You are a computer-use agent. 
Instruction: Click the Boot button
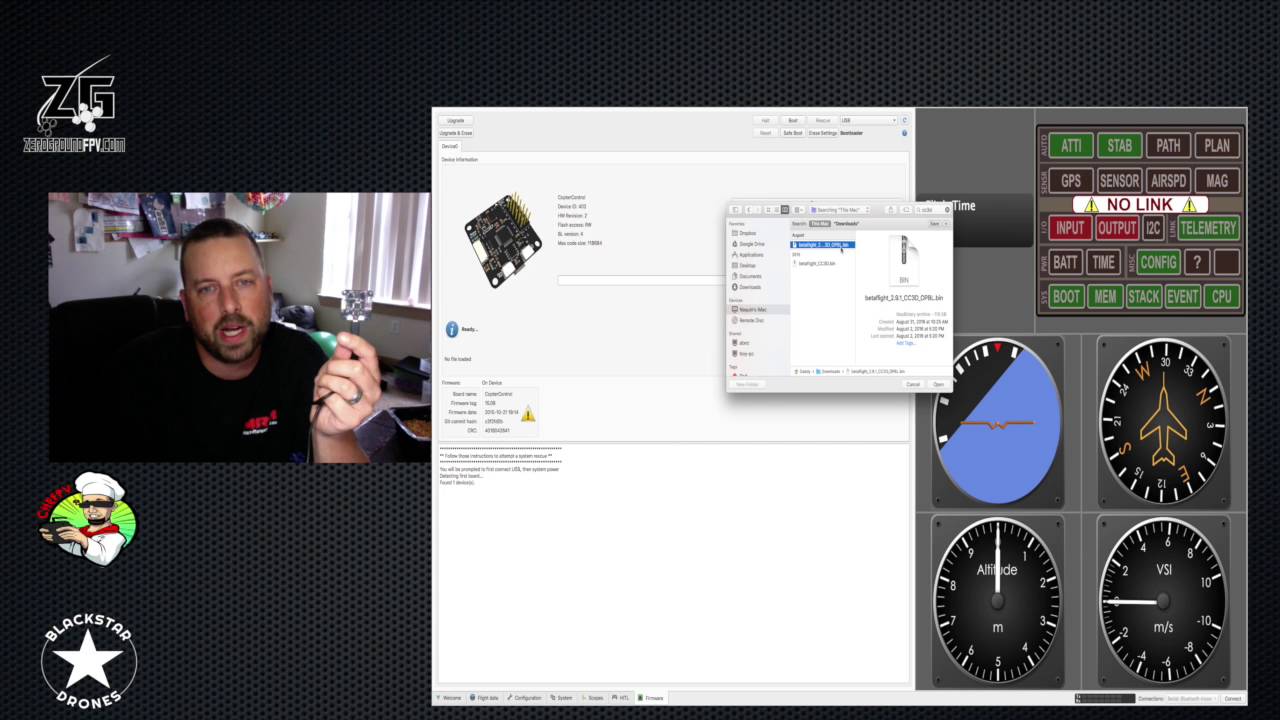click(x=793, y=120)
